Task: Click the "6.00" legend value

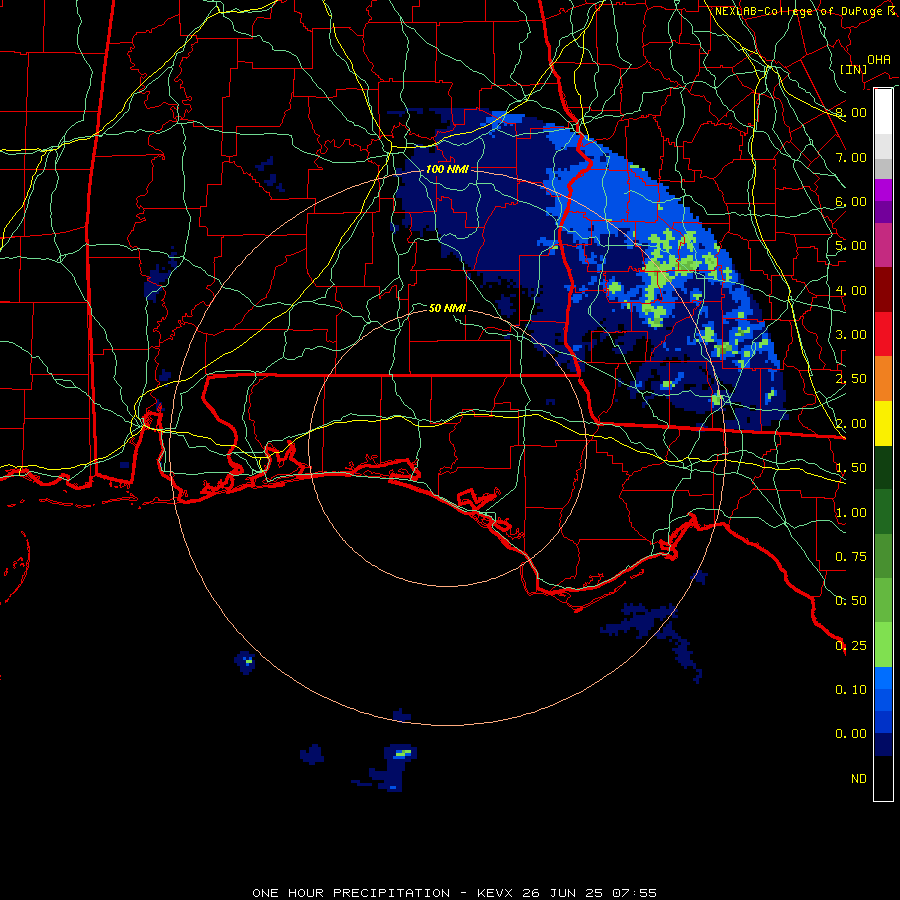Action: click(x=851, y=201)
